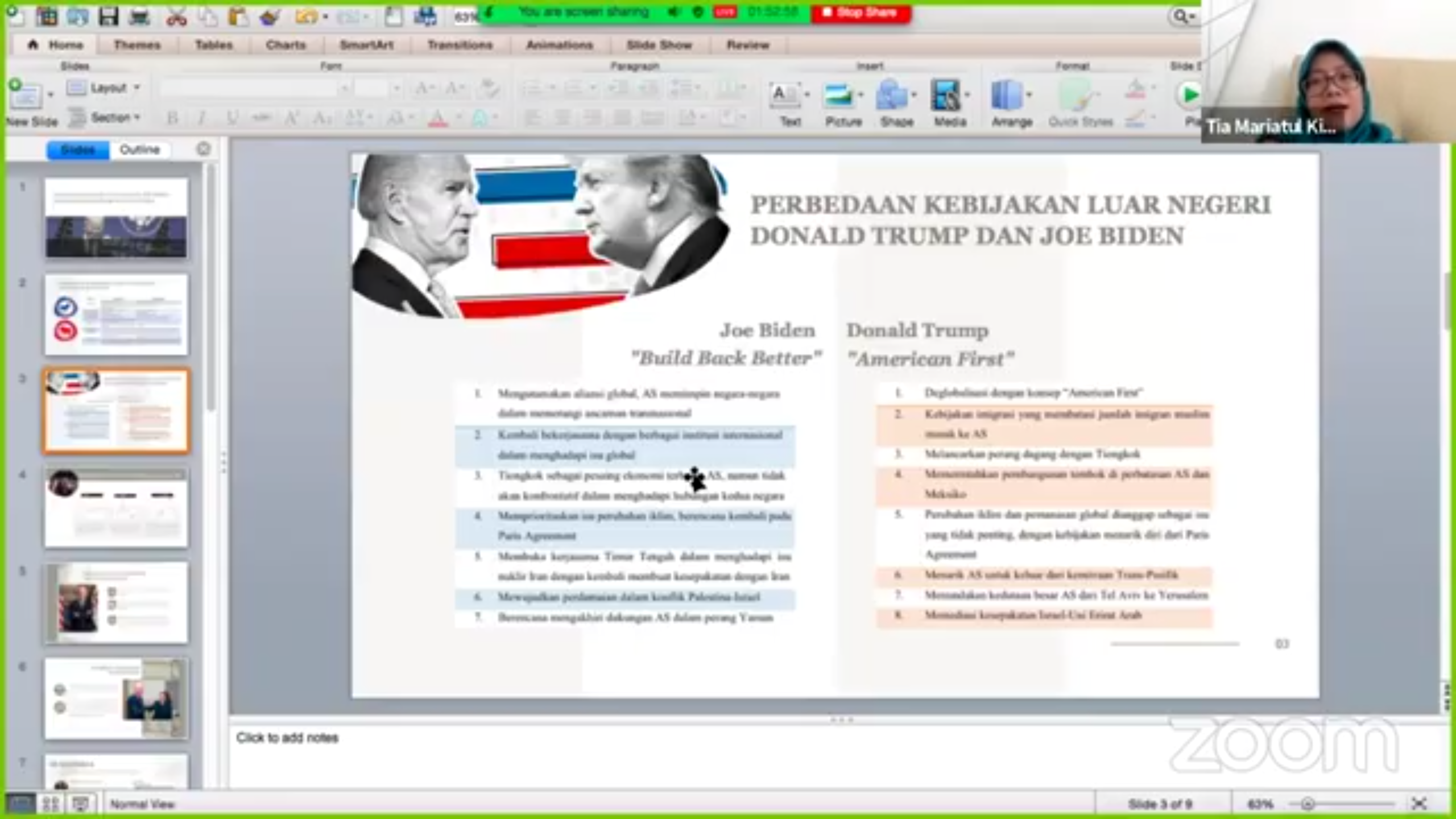Insert a Text box using the Text icon
The image size is (1456, 819).
[x=784, y=97]
